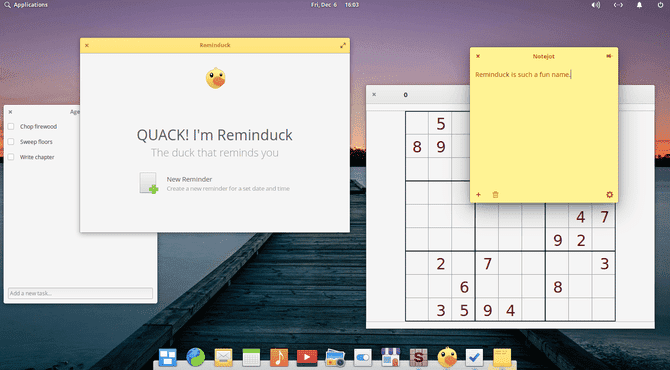The image size is (670, 370).
Task: Click the Reminduck duck logo
Action: pyautogui.click(x=215, y=78)
